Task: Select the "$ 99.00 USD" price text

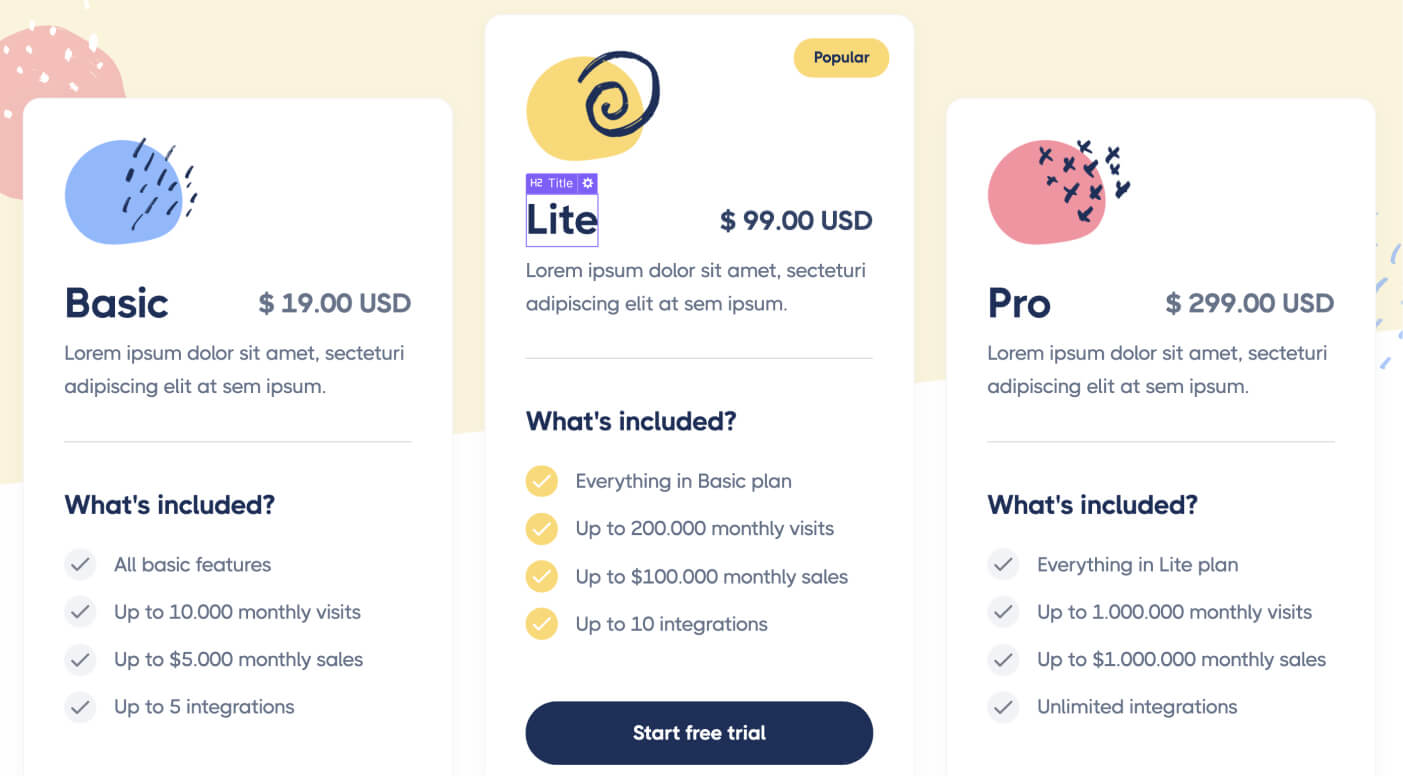Action: pos(797,220)
